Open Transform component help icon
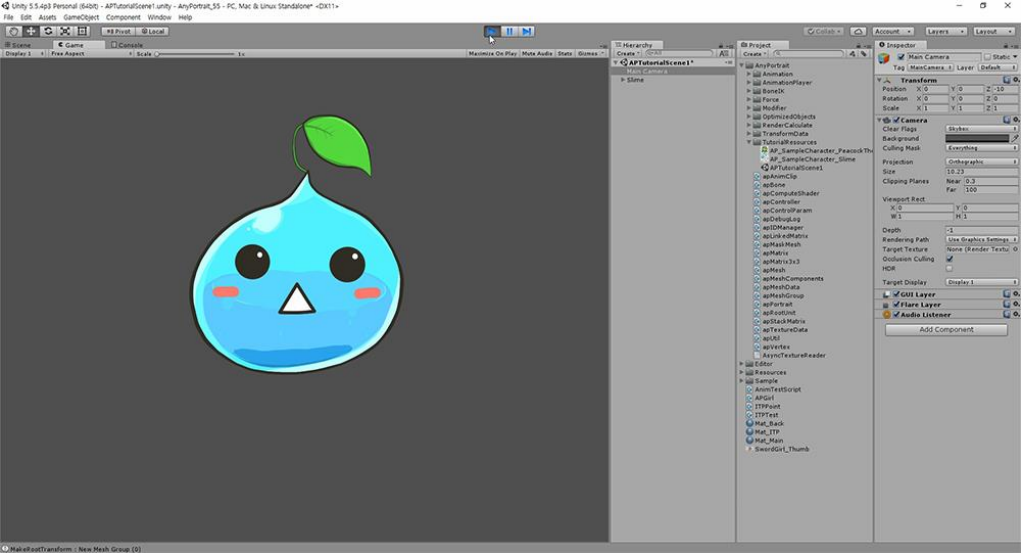Screen dimensions: 1021x553 [x=1007, y=79]
